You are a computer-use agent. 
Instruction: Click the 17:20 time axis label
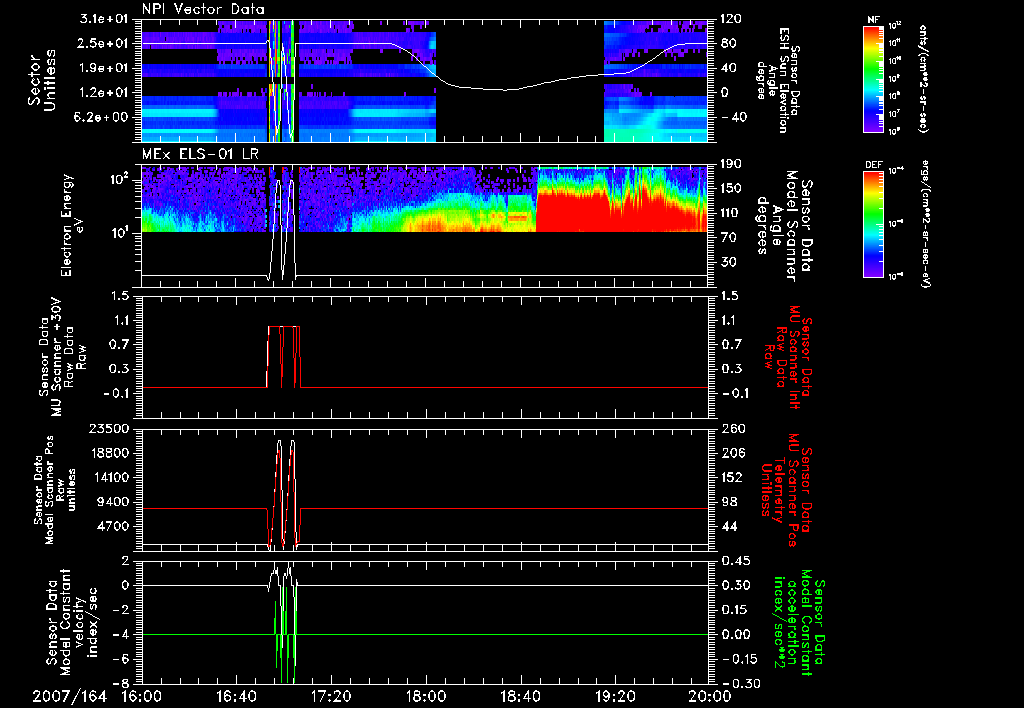tap(331, 696)
